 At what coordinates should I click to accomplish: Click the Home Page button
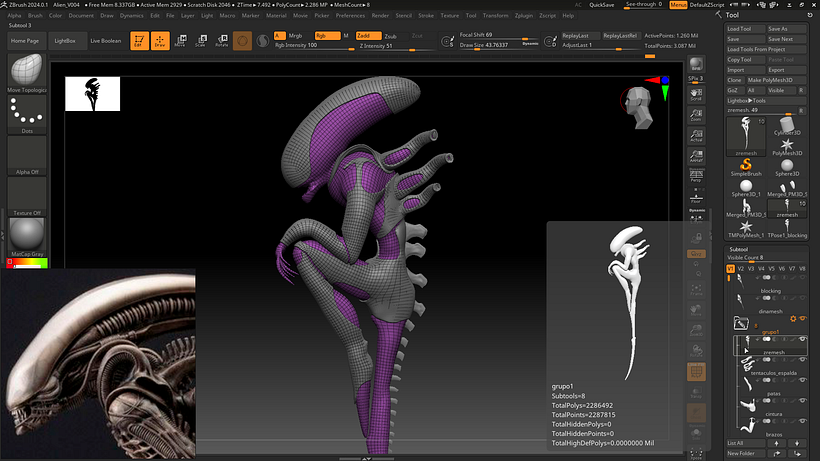[25, 41]
